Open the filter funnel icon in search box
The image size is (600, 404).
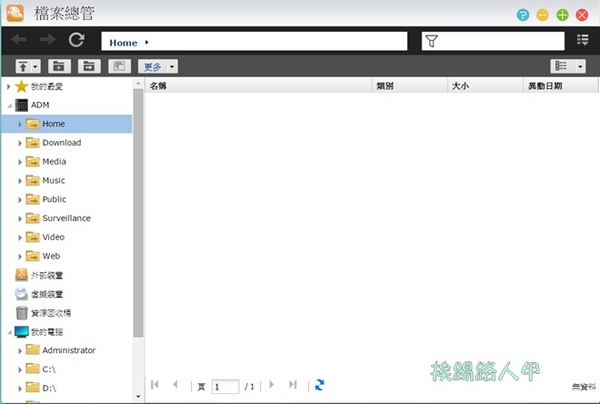[431, 41]
